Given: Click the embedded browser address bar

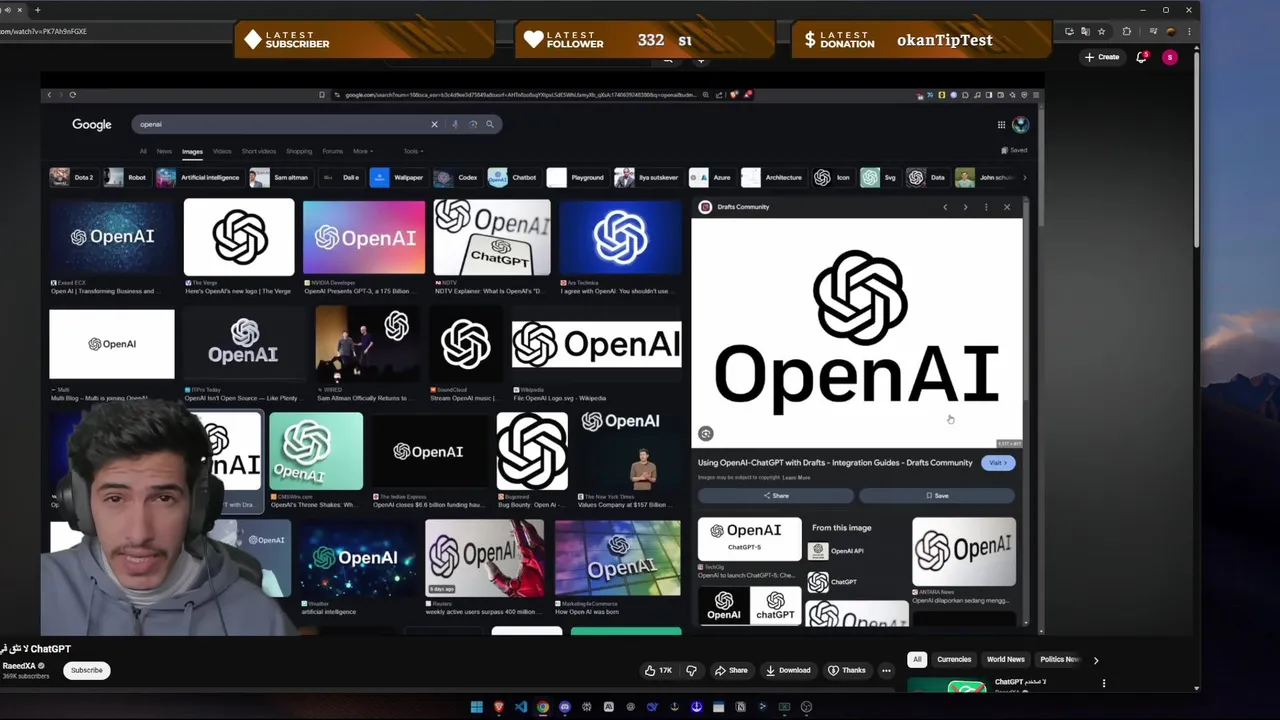Looking at the screenshot, I should click(520, 95).
